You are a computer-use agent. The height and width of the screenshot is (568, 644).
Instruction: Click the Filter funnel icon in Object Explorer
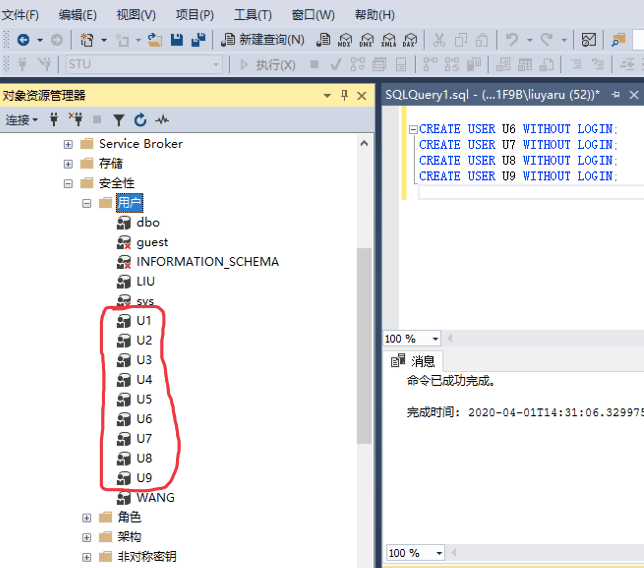[119, 120]
